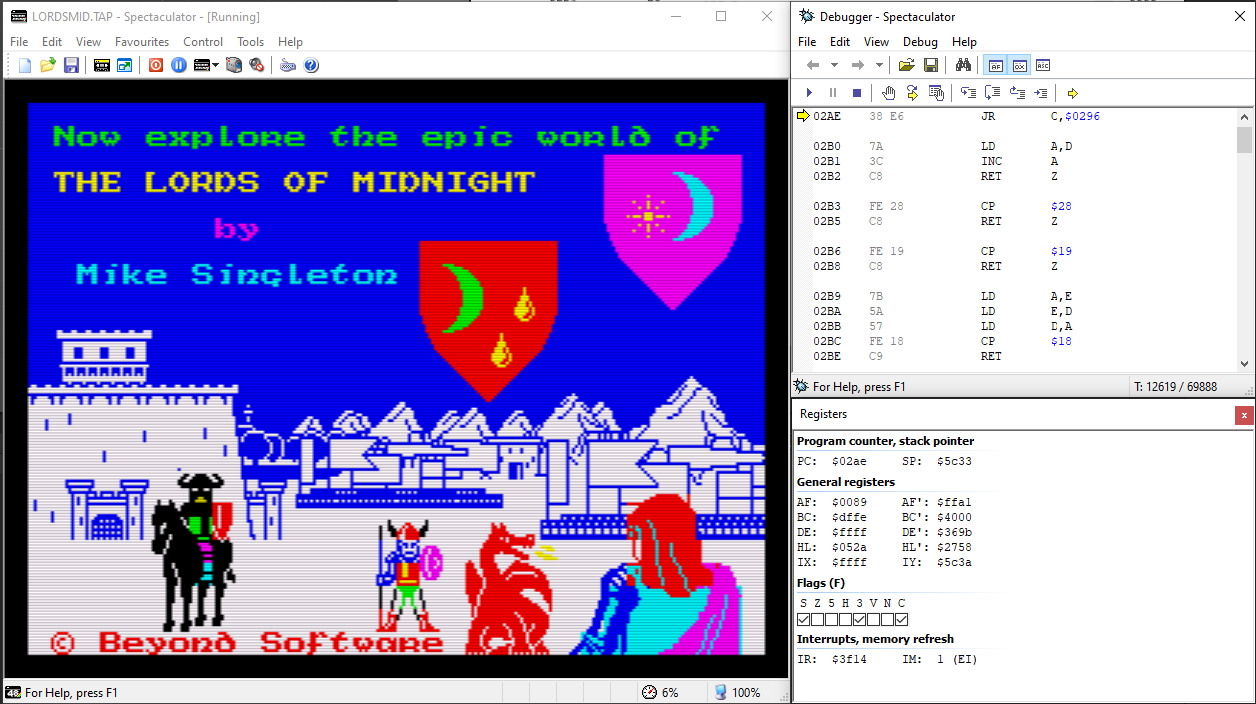Open help with blue question mark icon
Screen dimensions: 1256x704
tap(311, 65)
